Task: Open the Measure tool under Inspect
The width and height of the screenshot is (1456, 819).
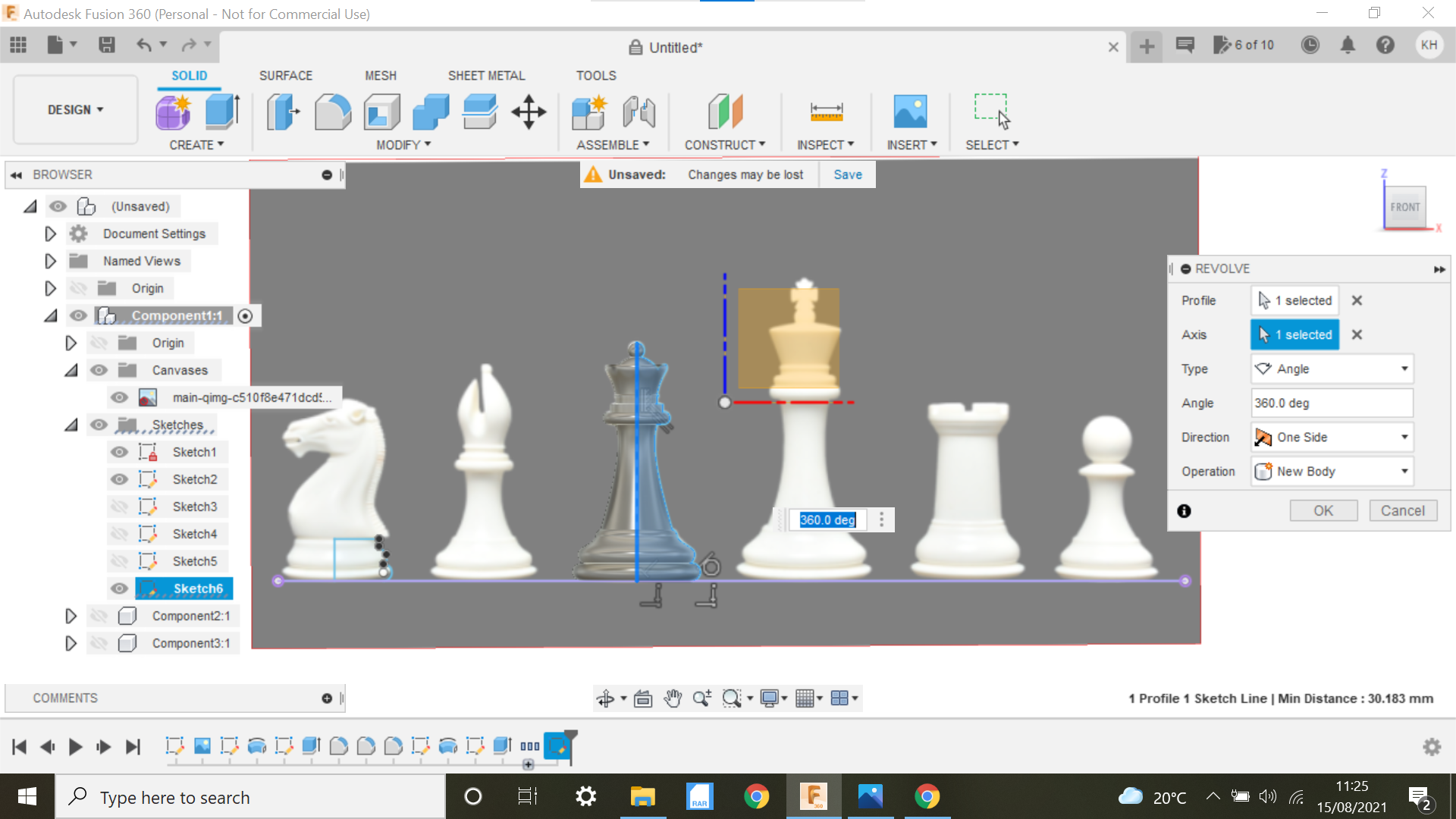Action: pos(826,111)
